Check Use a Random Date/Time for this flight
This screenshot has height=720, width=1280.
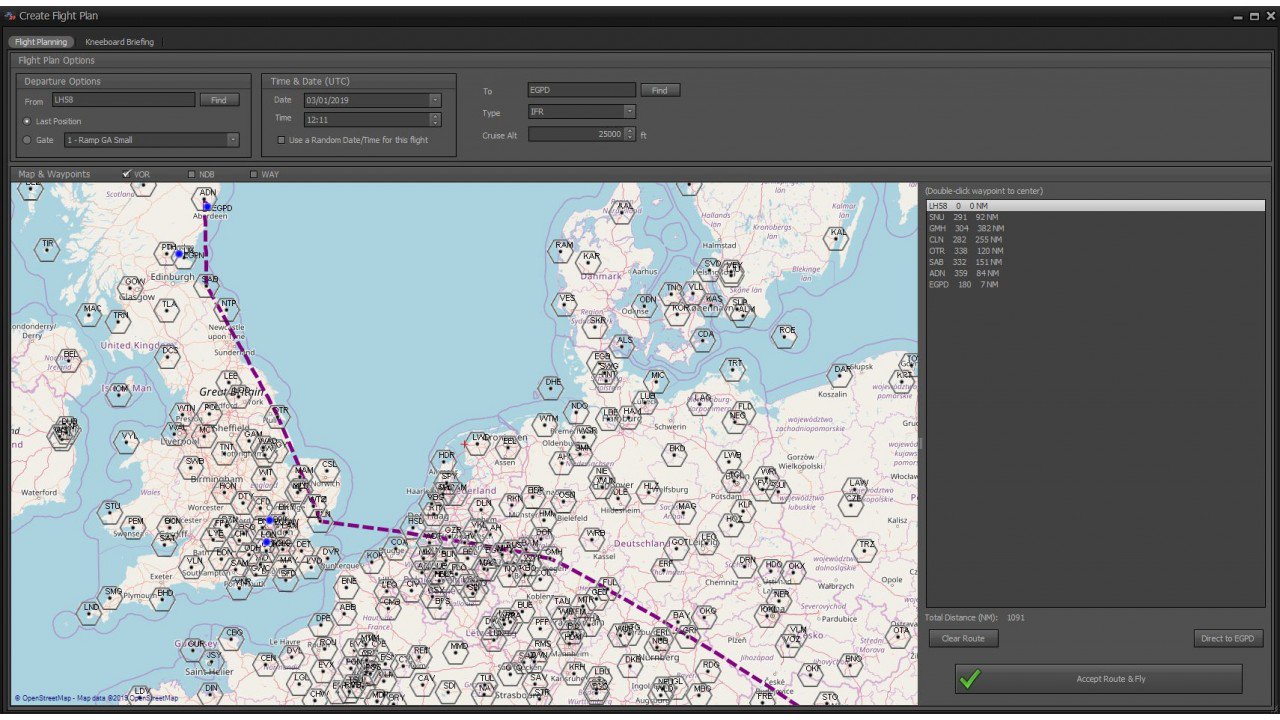pyautogui.click(x=281, y=139)
